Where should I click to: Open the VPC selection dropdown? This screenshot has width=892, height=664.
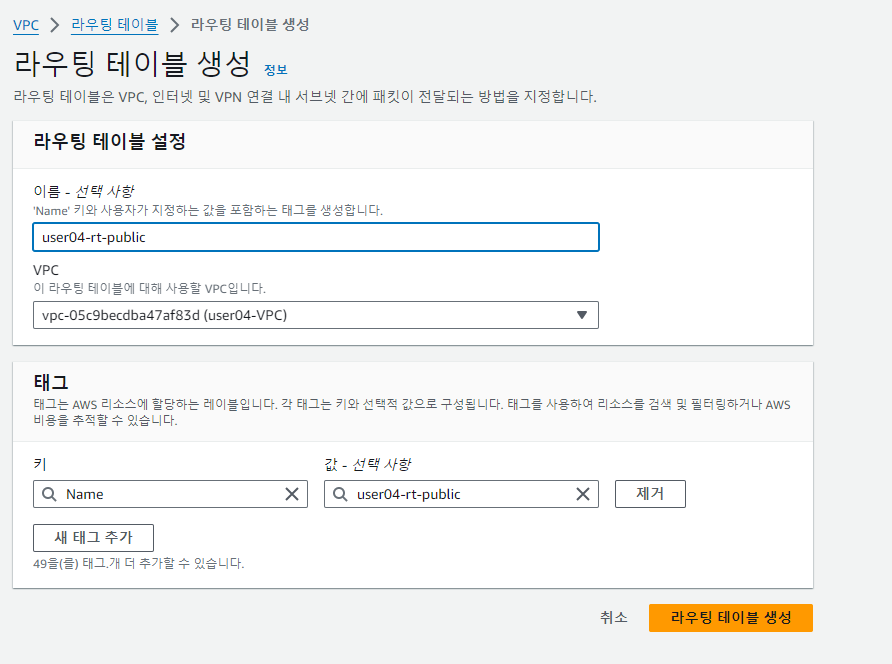coord(316,315)
